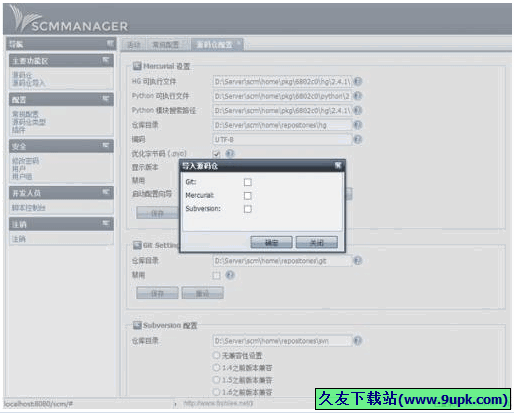Click help icon beside Subversion 仓库目录 field
Viewport: 514px width, 413px height.
tap(358, 341)
